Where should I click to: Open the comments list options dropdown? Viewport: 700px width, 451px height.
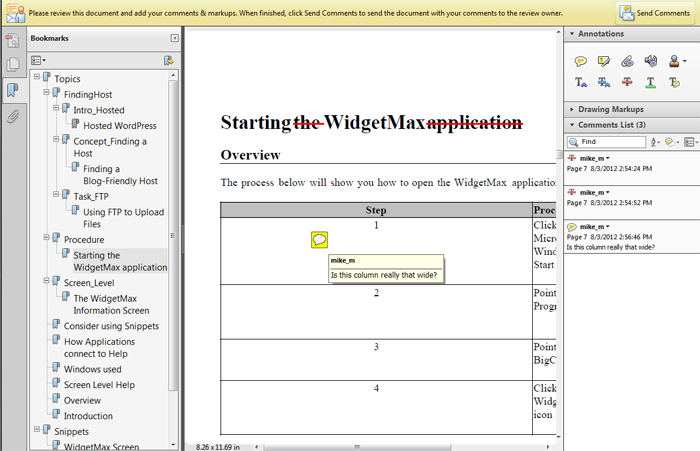point(691,142)
